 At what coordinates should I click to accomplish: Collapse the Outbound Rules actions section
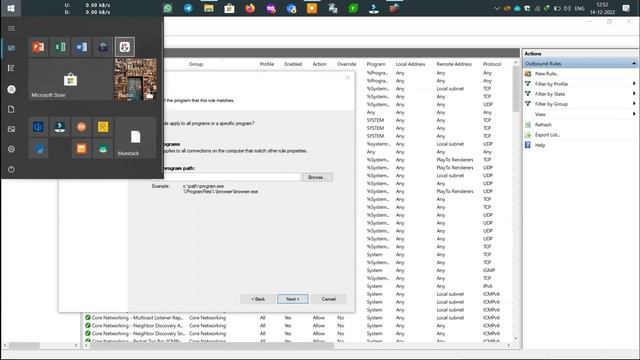point(633,64)
